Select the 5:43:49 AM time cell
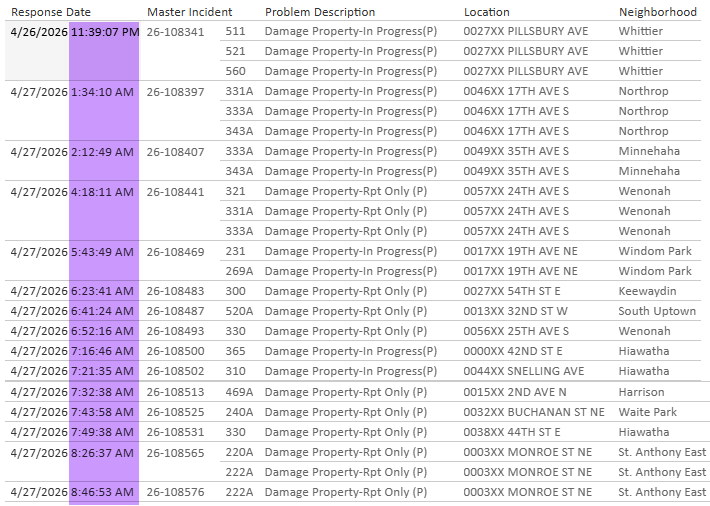 tap(102, 251)
